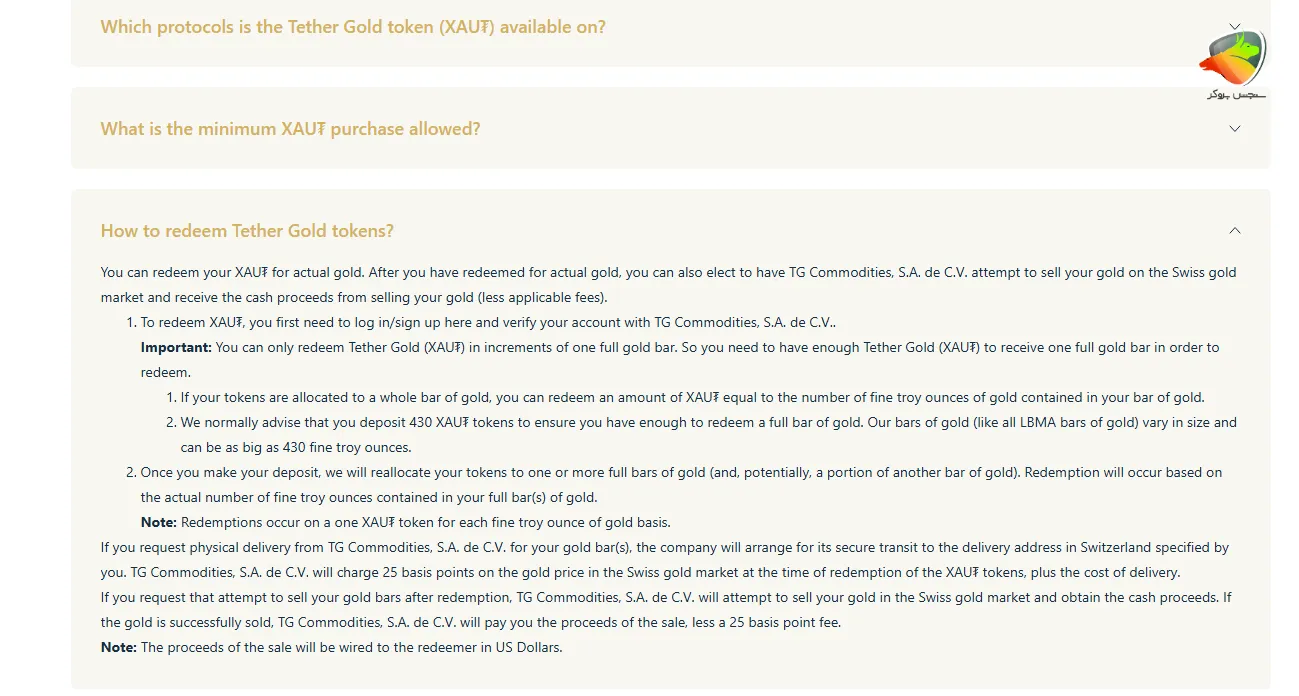Expand the "Which protocols" question chevron
1299x696 pixels.
(x=1234, y=27)
